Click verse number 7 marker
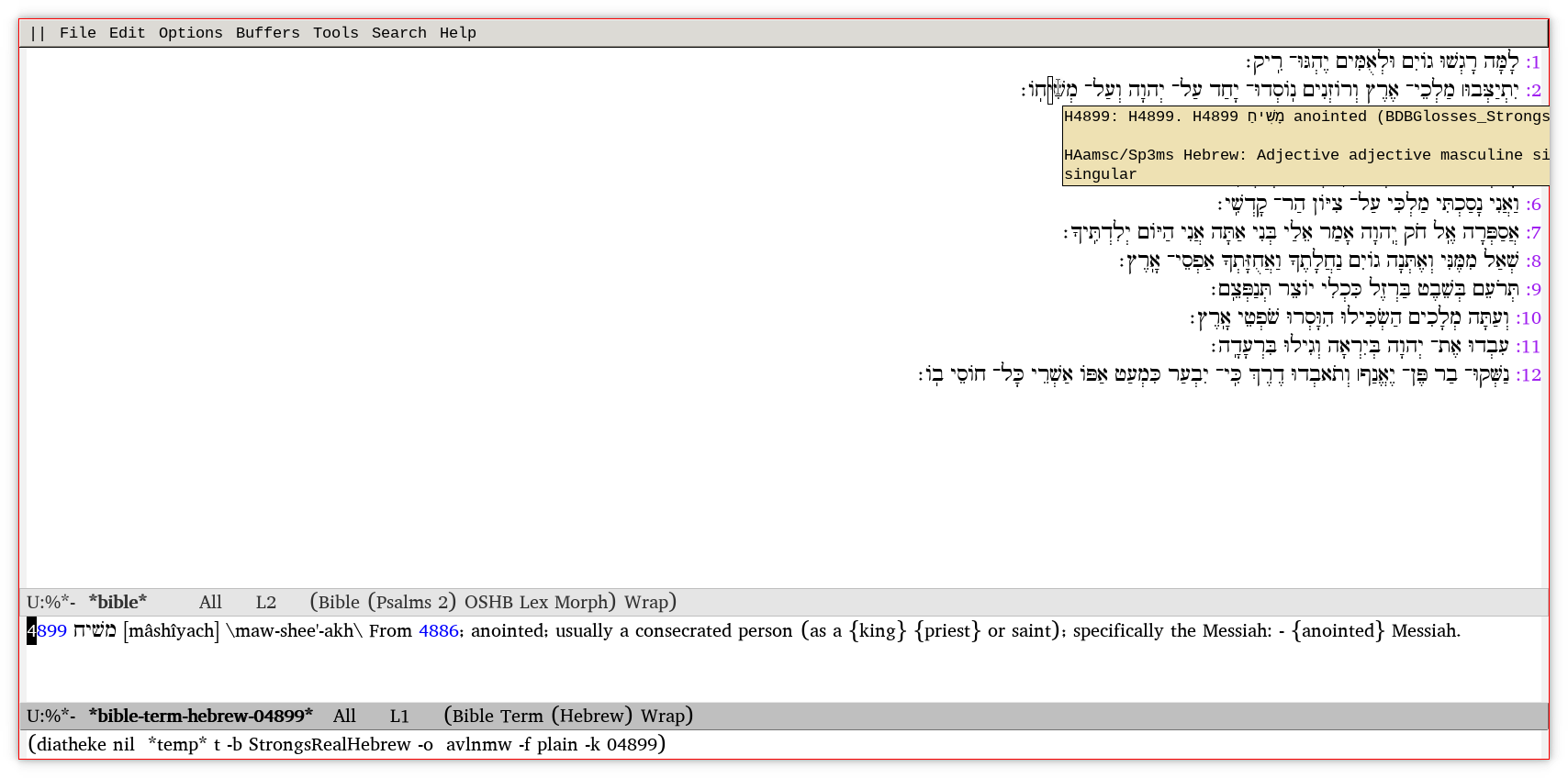This screenshot has height=778, width=1568. point(1532,233)
